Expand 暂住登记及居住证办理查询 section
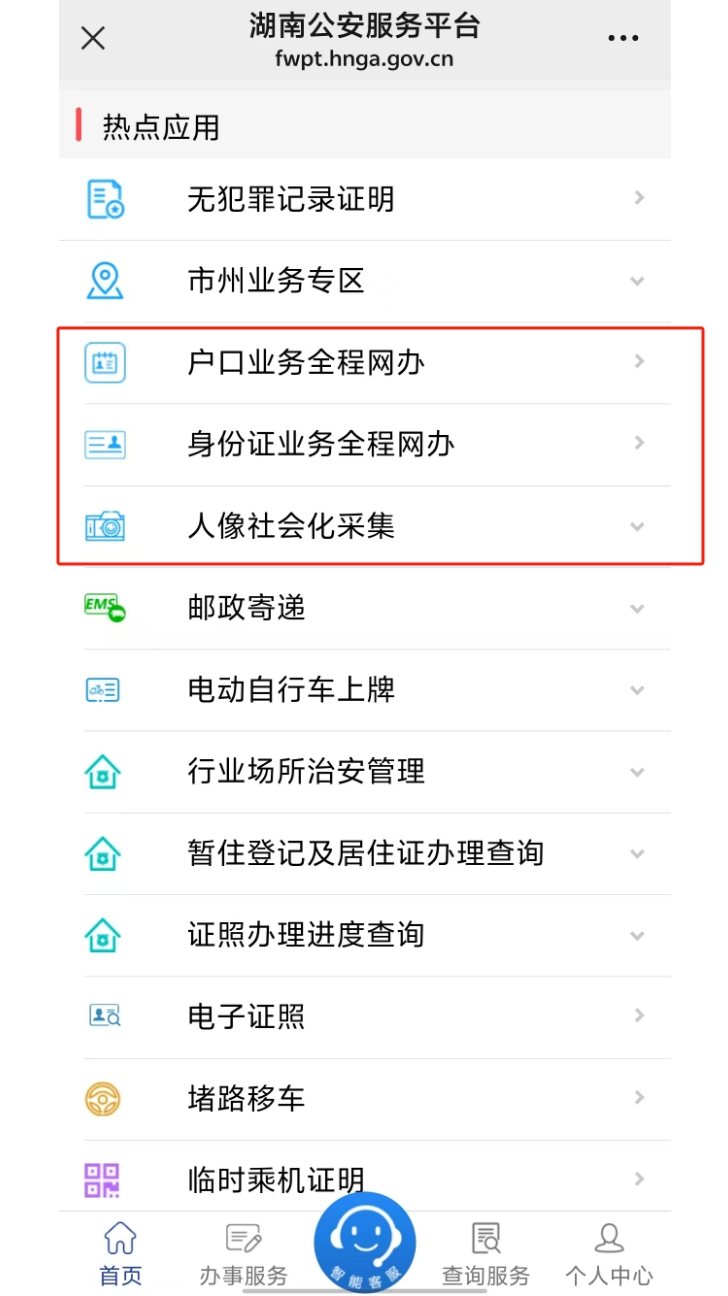 637,854
